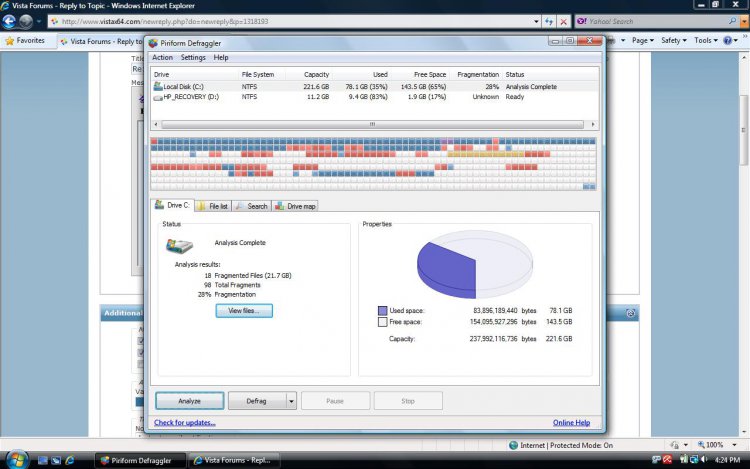Sort by the Drive column header

point(162,75)
